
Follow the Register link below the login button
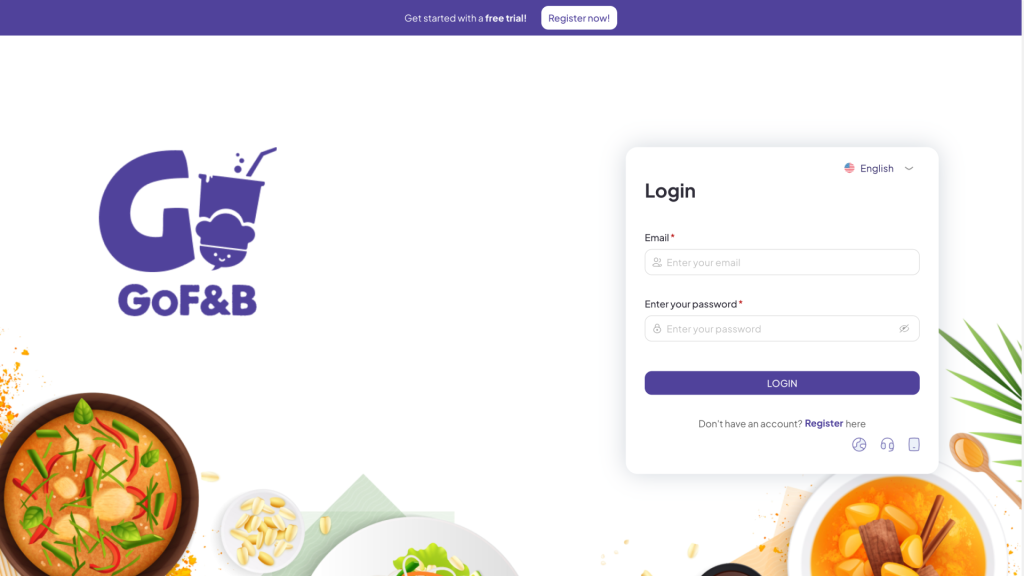[x=824, y=423]
